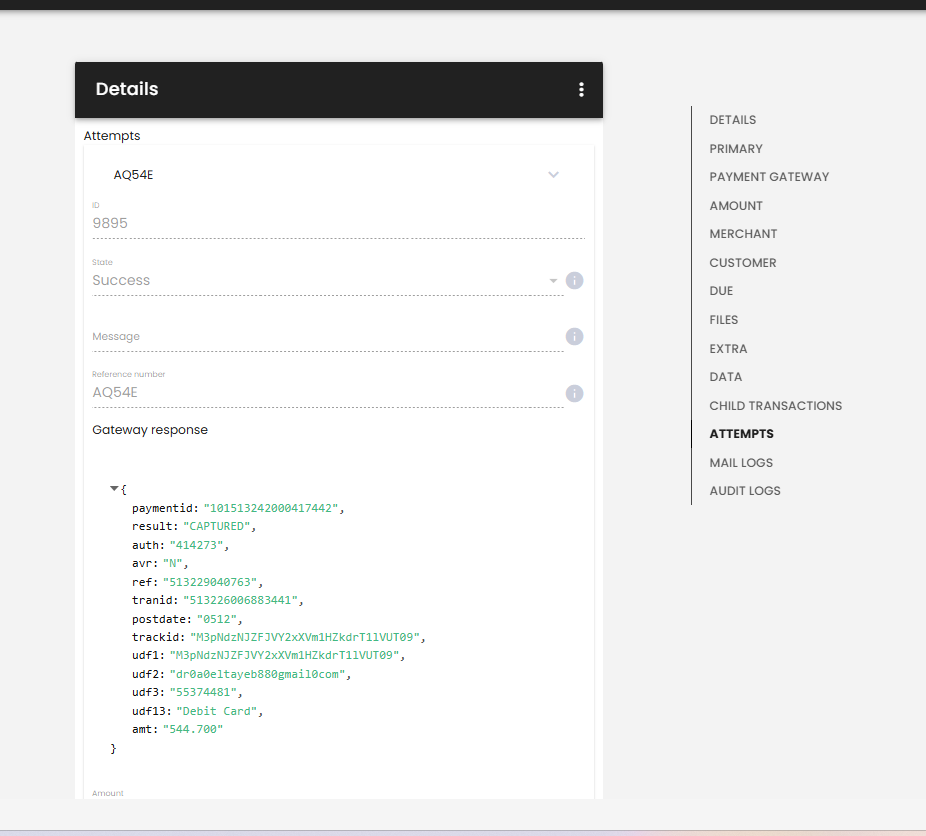Click the Message input field
Screen dimensions: 926x836
[x=328, y=337]
